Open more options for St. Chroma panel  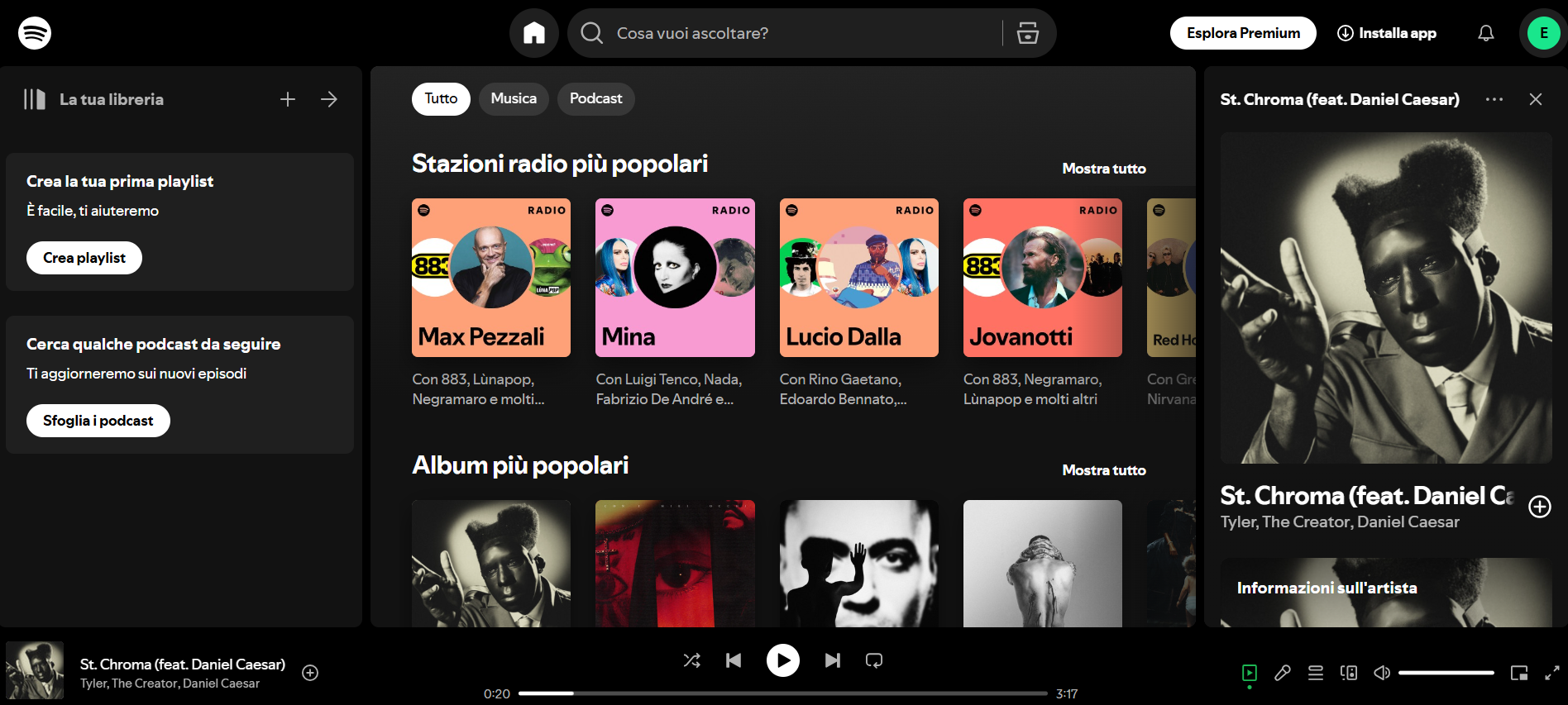(1494, 99)
